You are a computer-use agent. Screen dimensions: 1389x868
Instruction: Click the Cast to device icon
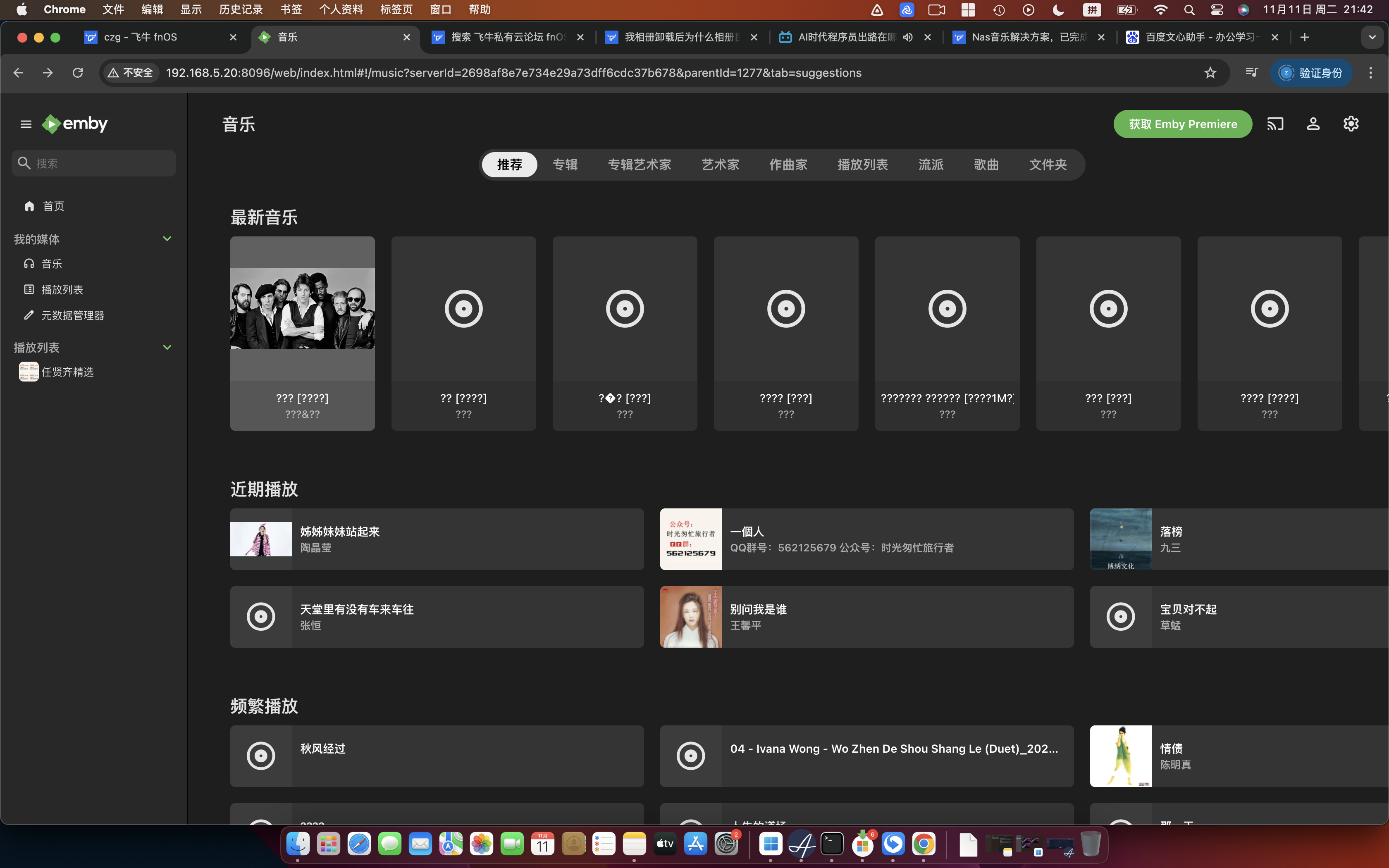pos(1275,124)
